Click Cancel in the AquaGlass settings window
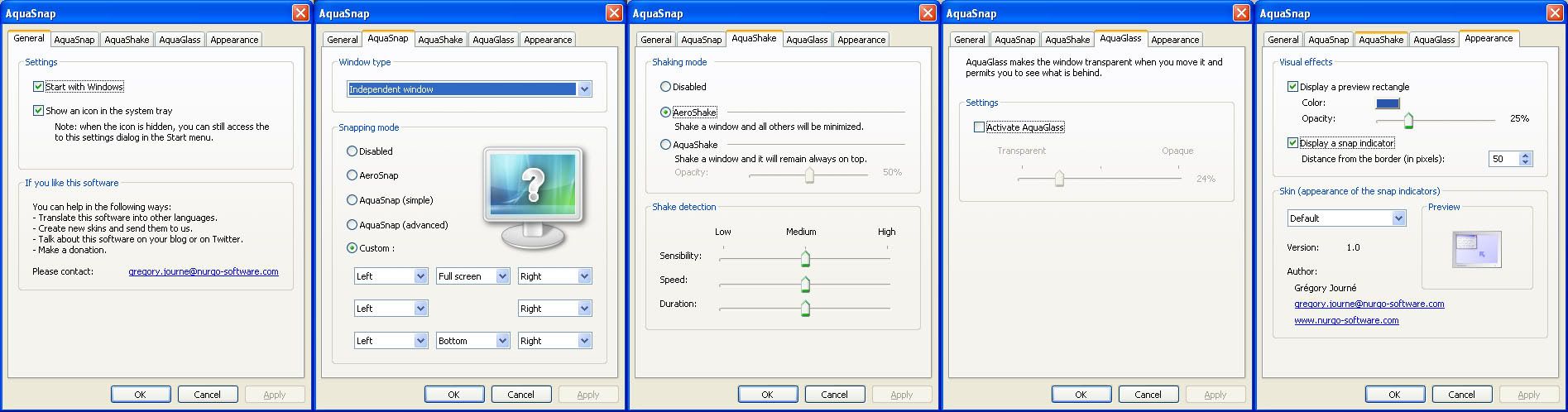Viewport: 1568px width, 412px height. (x=1148, y=395)
